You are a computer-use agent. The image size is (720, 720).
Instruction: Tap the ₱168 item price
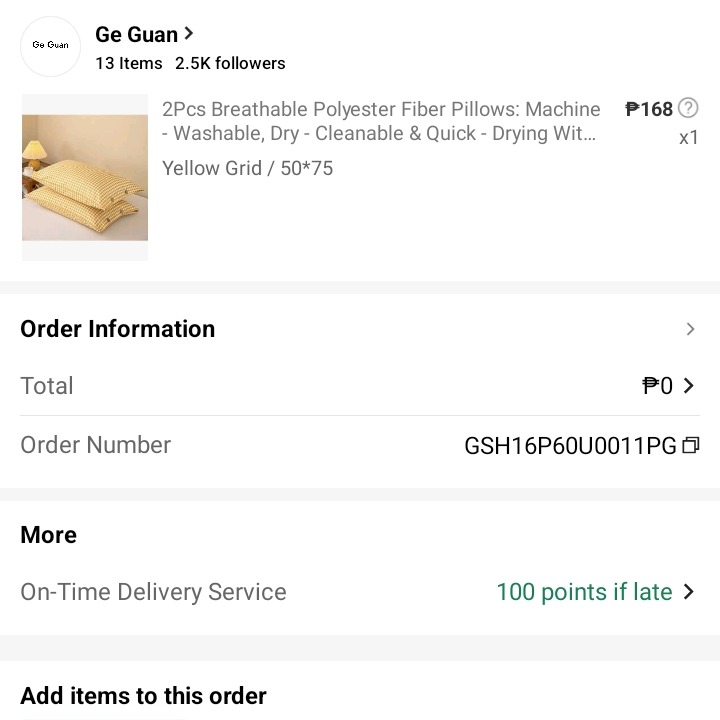(649, 109)
